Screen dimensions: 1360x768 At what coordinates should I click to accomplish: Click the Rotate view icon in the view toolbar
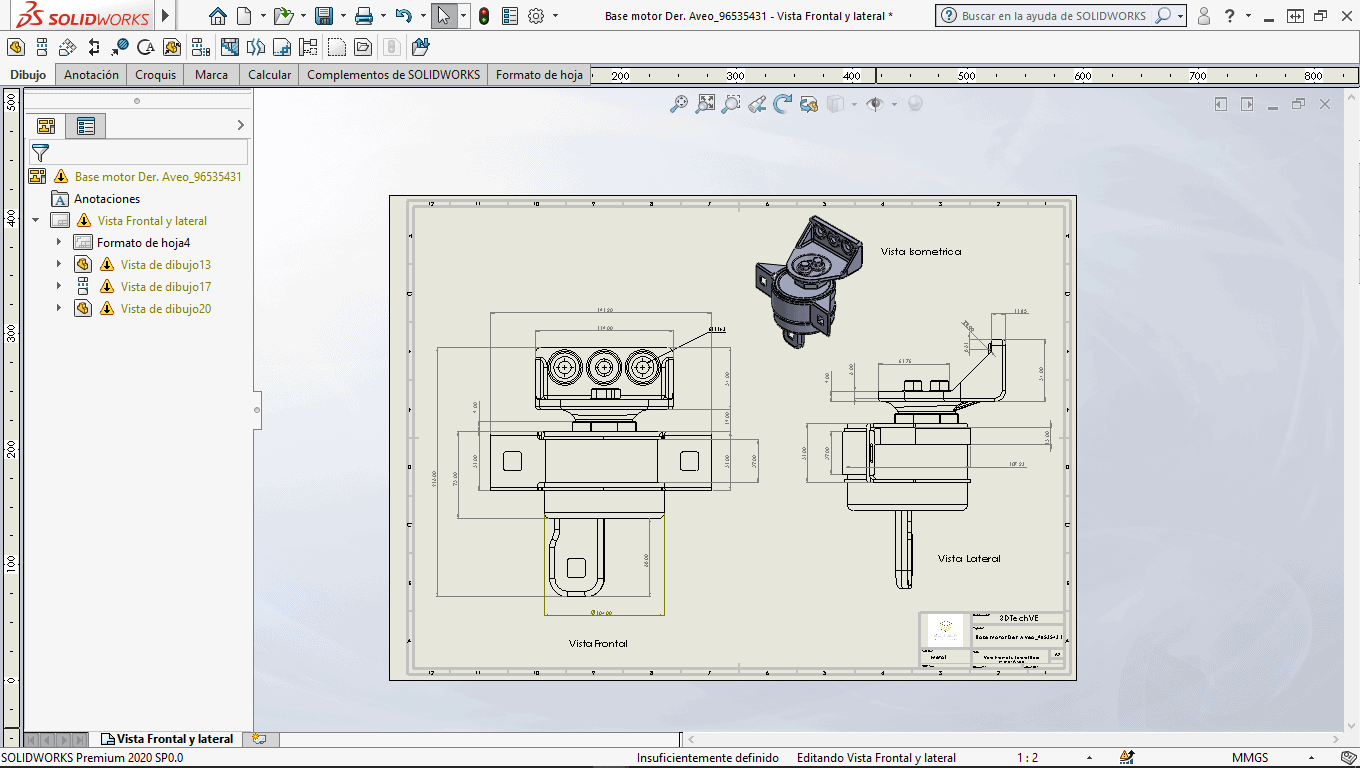783,103
